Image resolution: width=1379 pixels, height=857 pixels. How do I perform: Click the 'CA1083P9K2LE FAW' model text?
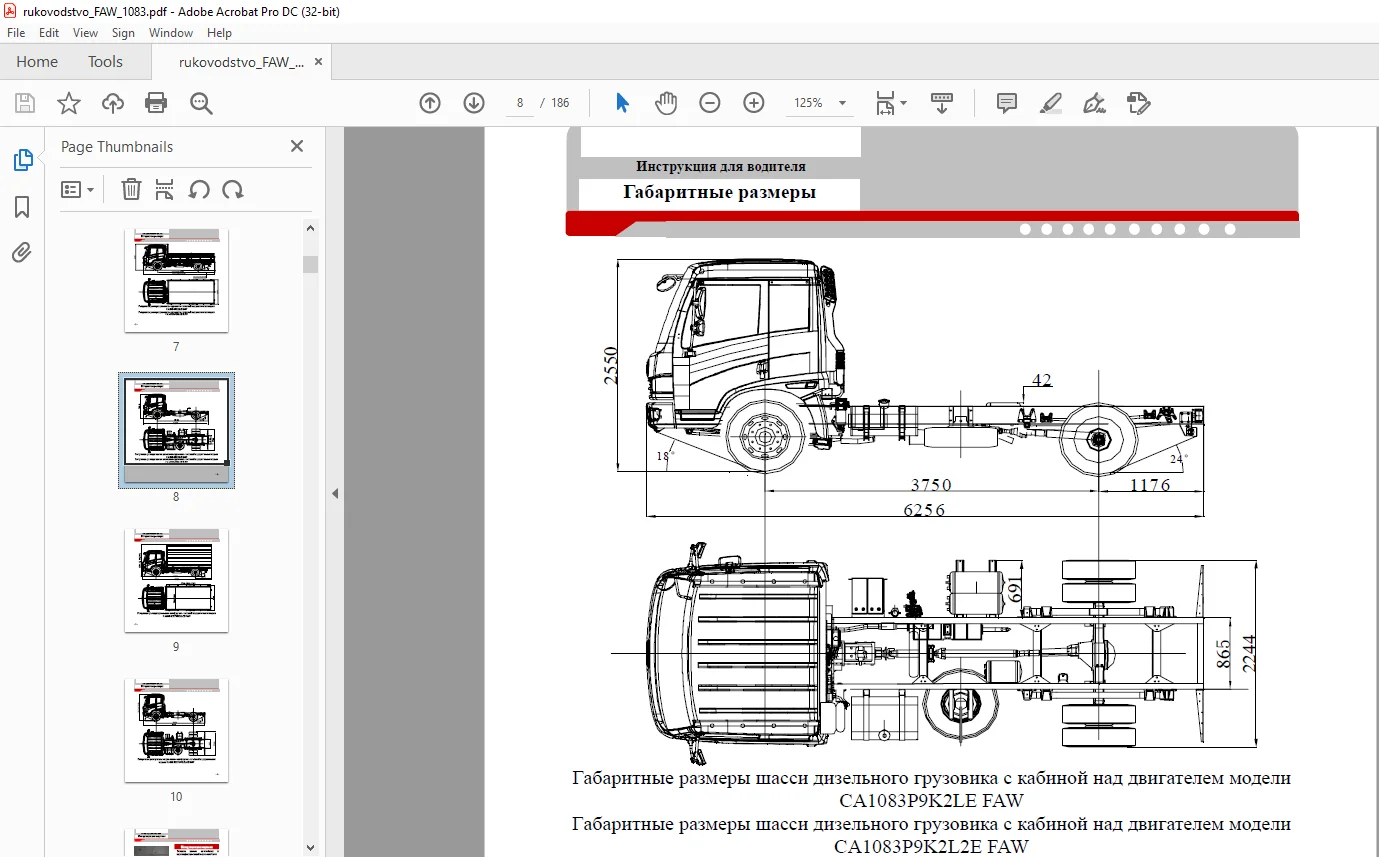pos(932,801)
